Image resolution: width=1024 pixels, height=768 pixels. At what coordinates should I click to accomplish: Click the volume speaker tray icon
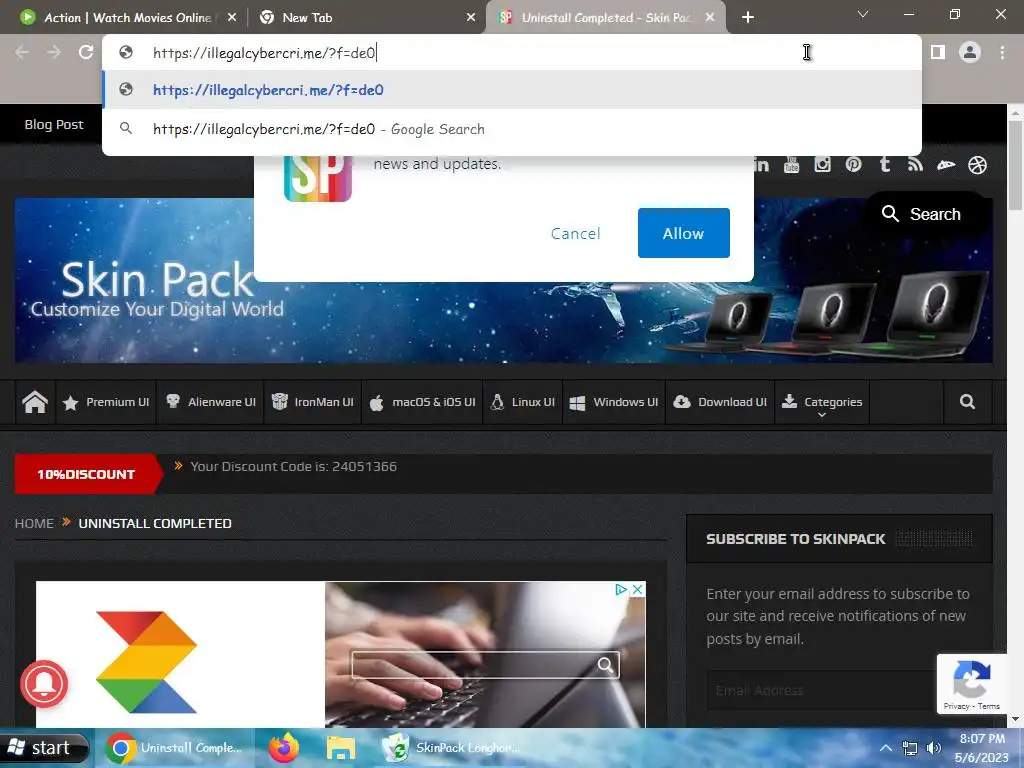click(x=934, y=748)
